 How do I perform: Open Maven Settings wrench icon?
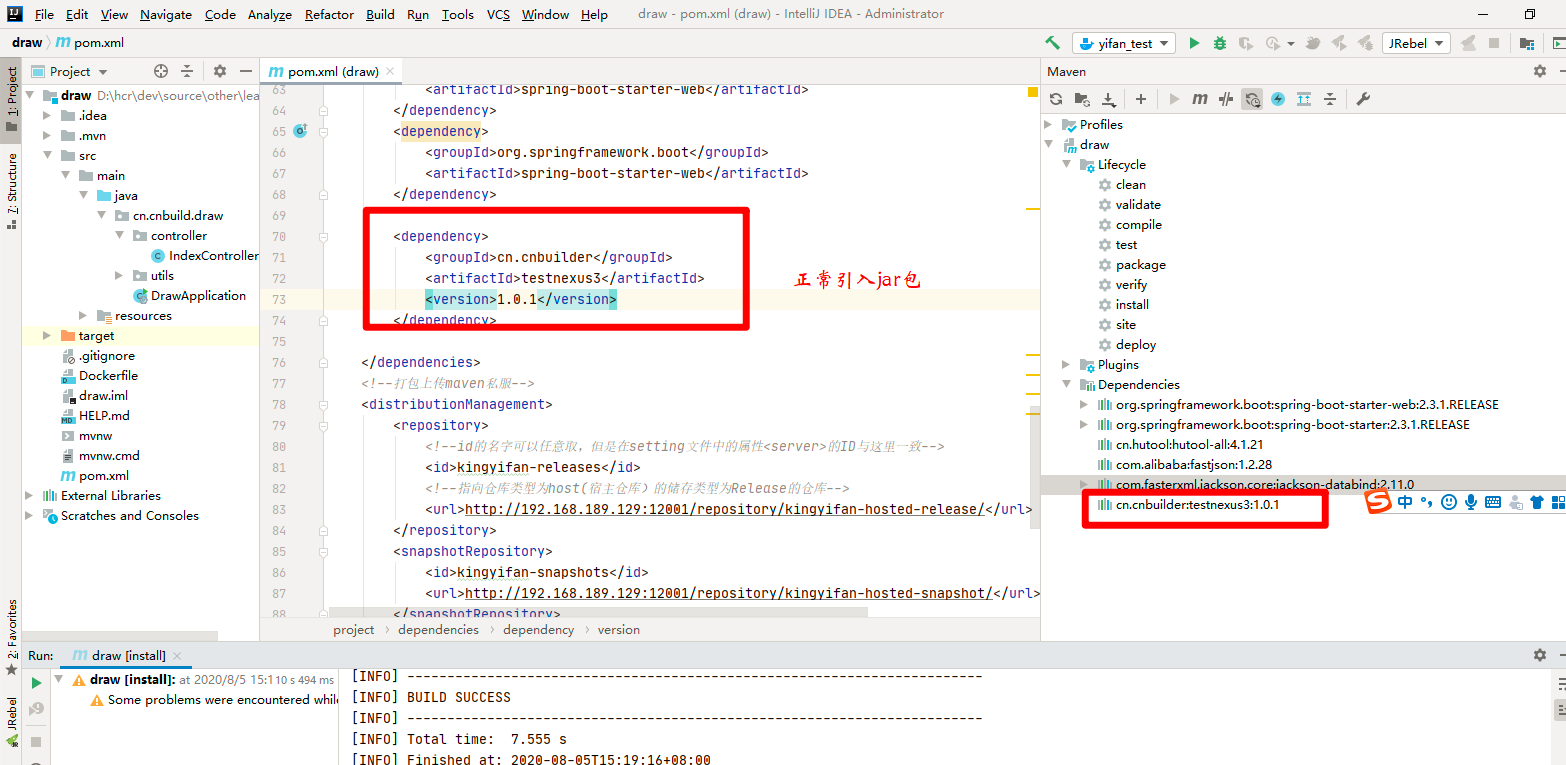point(1363,99)
